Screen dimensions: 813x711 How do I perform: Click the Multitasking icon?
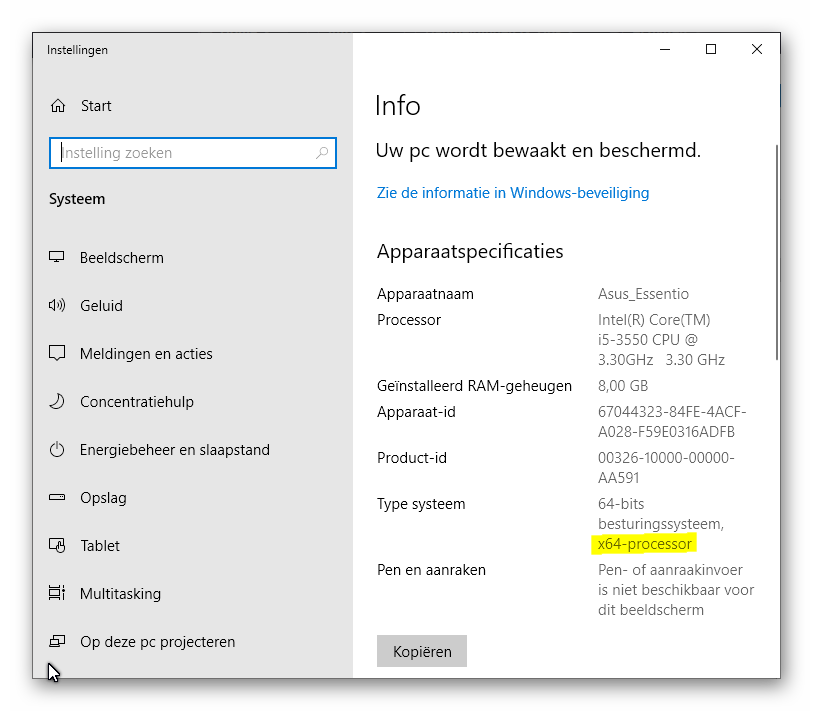pos(57,593)
